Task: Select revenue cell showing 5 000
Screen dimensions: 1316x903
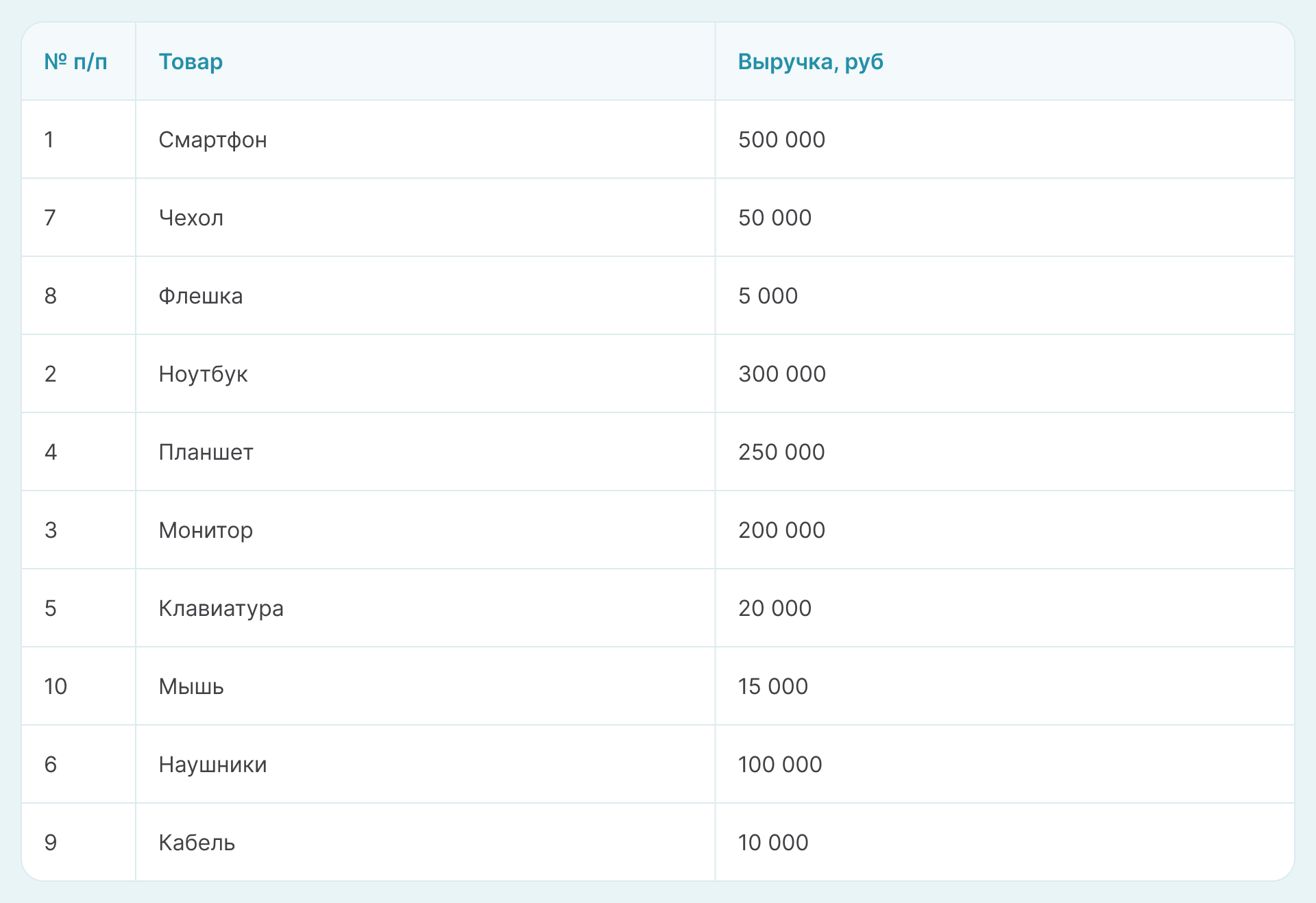Action: [x=768, y=296]
